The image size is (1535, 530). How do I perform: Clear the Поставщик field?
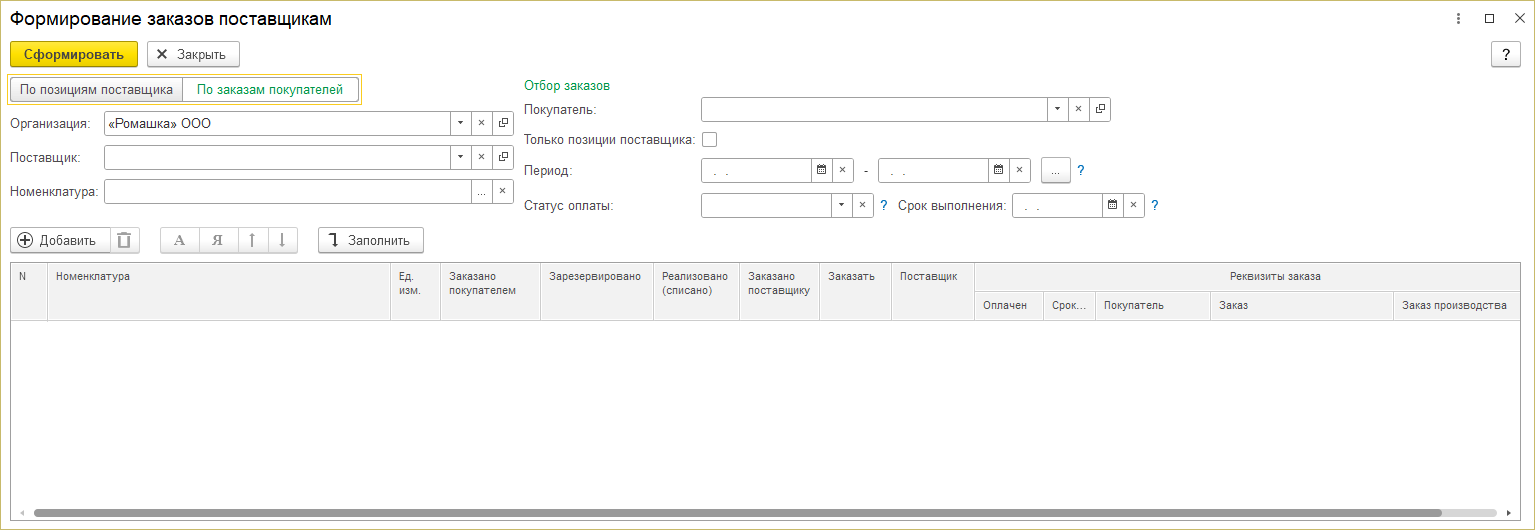pyautogui.click(x=481, y=157)
